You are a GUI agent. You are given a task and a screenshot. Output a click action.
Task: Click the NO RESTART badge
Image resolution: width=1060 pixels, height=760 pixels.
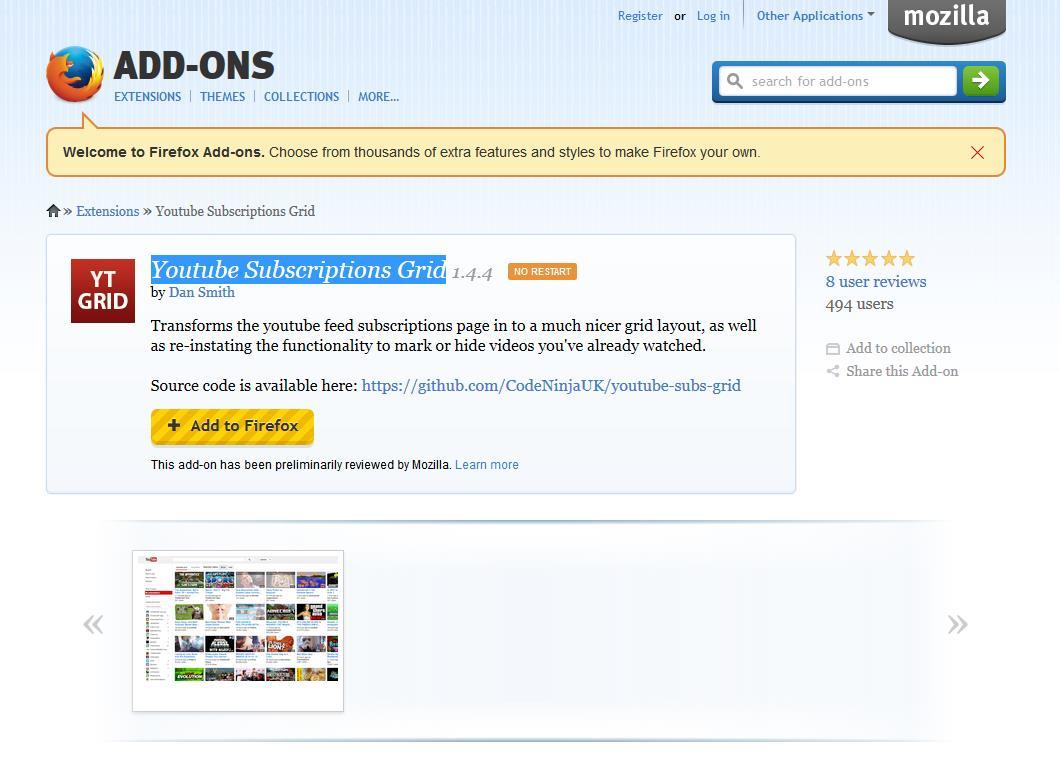pos(542,271)
